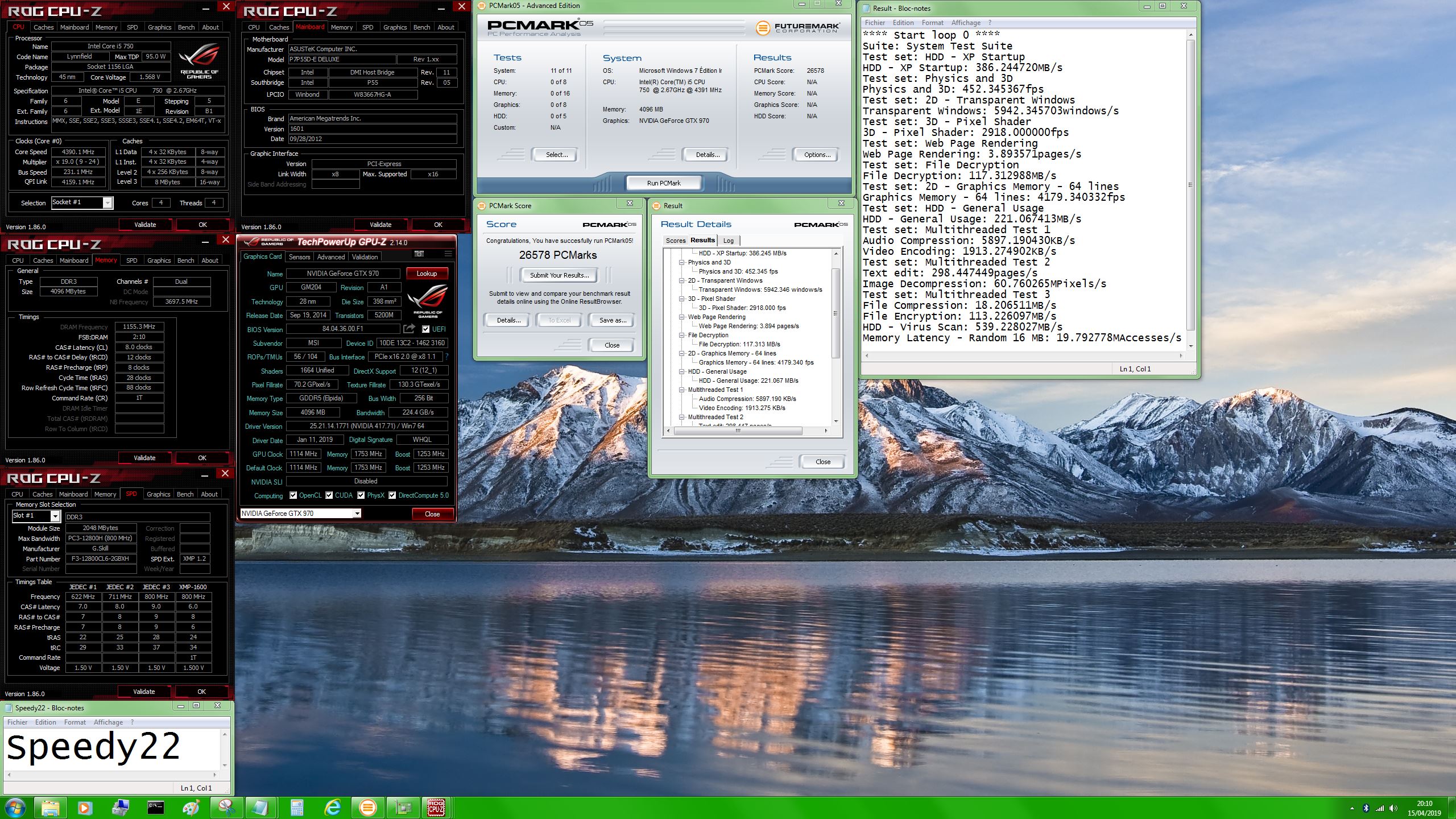Launch Windows Media Player from taskbar
This screenshot has height=819, width=1456.
85,808
